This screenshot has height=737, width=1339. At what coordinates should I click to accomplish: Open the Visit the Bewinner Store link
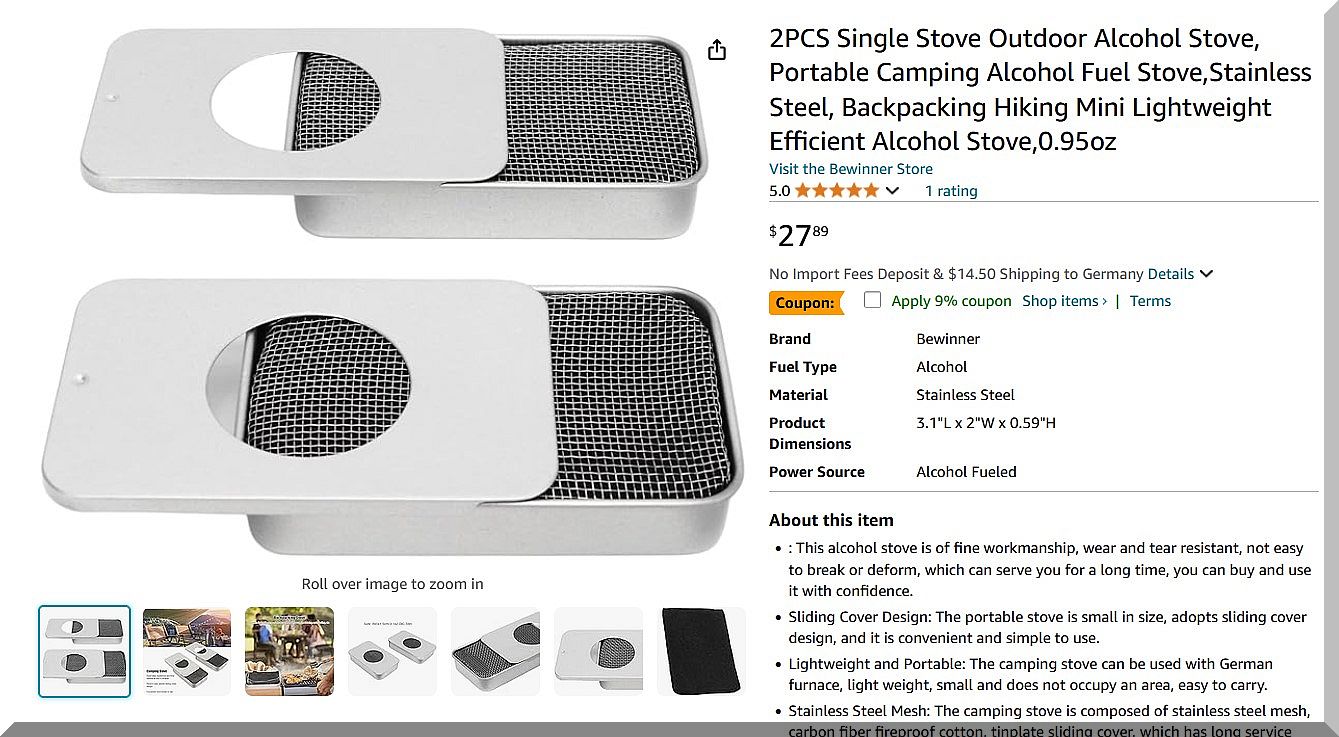pos(850,169)
